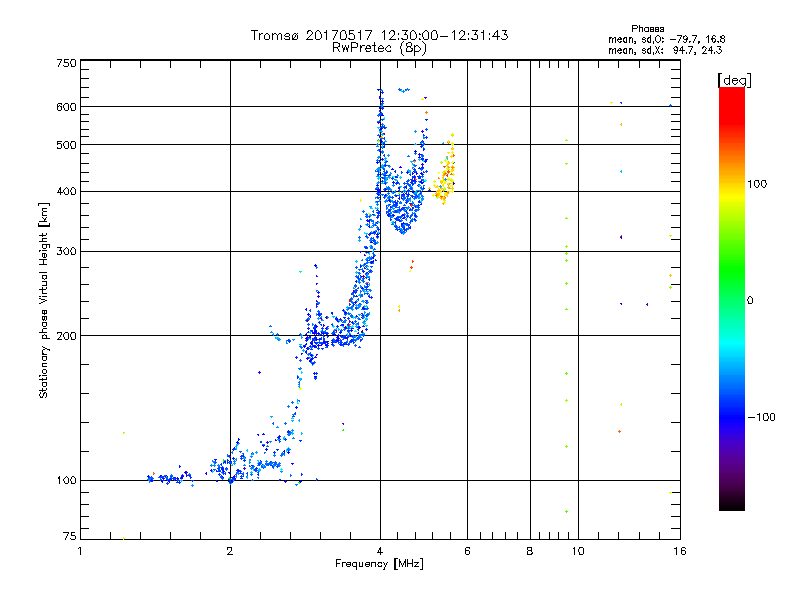Click the rainbow phase colorbar
Screen dimensions: 800x600
[732, 298]
